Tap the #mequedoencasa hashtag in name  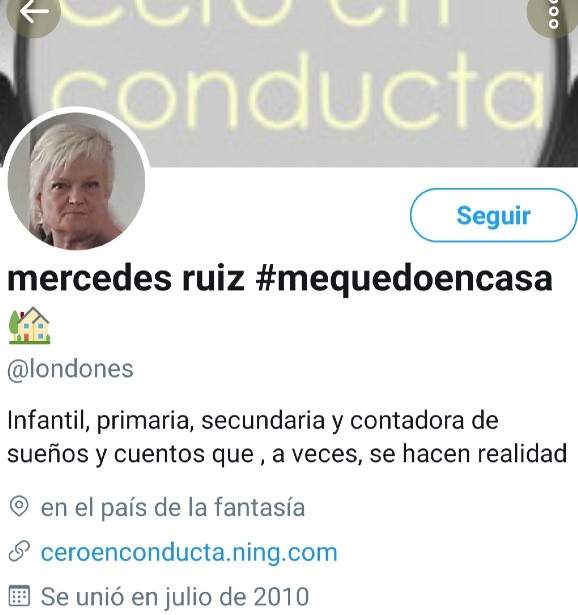tap(404, 280)
